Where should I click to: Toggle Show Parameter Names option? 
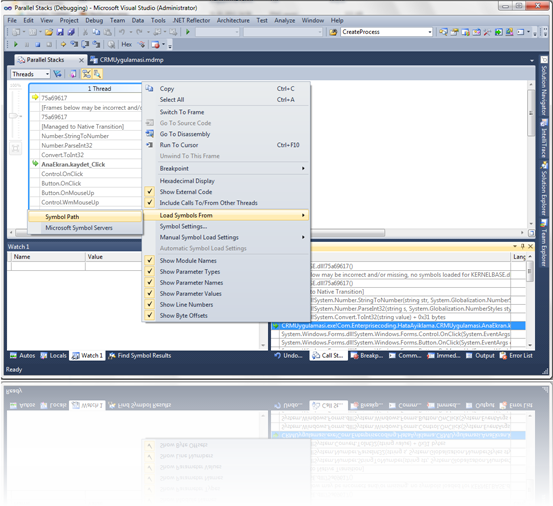[191, 282]
